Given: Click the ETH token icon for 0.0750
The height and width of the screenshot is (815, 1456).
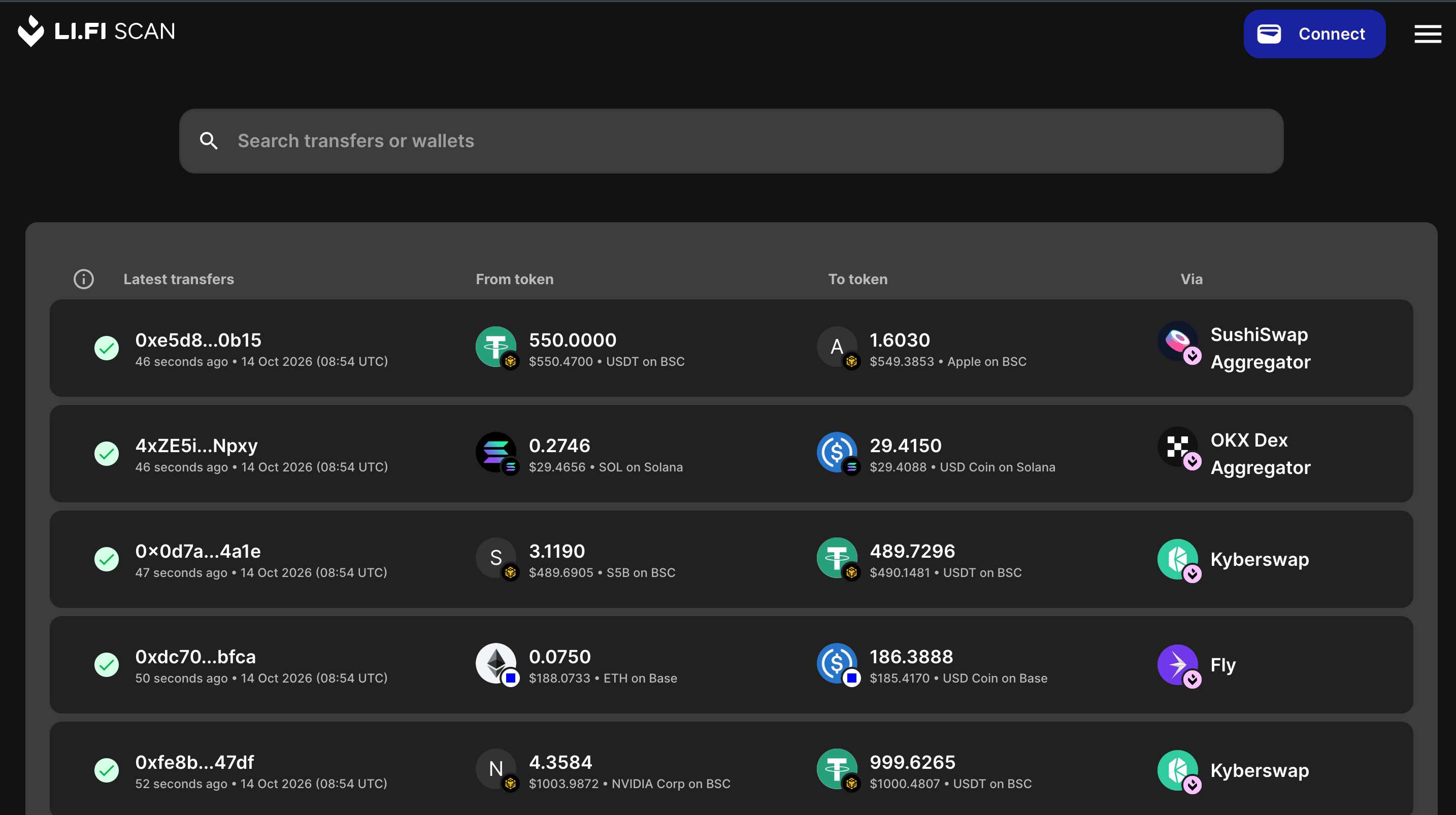Looking at the screenshot, I should 495,664.
